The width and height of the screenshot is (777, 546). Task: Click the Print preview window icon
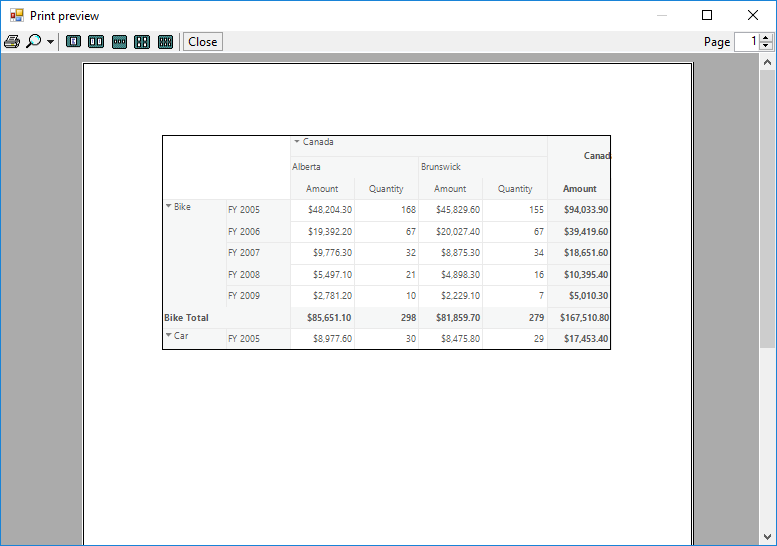point(16,15)
